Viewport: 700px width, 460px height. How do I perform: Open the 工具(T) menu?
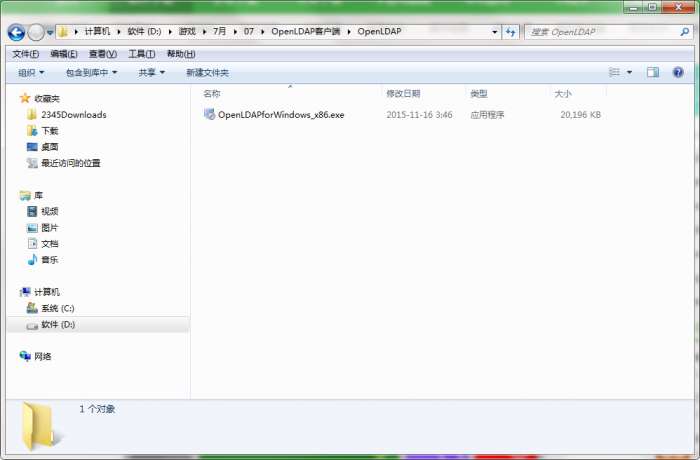pyautogui.click(x=142, y=54)
